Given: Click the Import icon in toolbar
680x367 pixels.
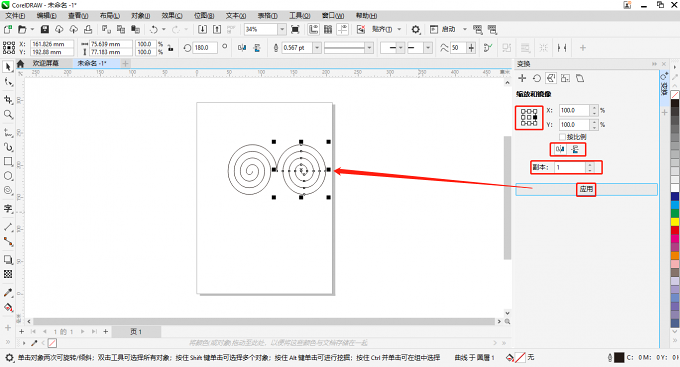Looking at the screenshot, I should (202, 29).
